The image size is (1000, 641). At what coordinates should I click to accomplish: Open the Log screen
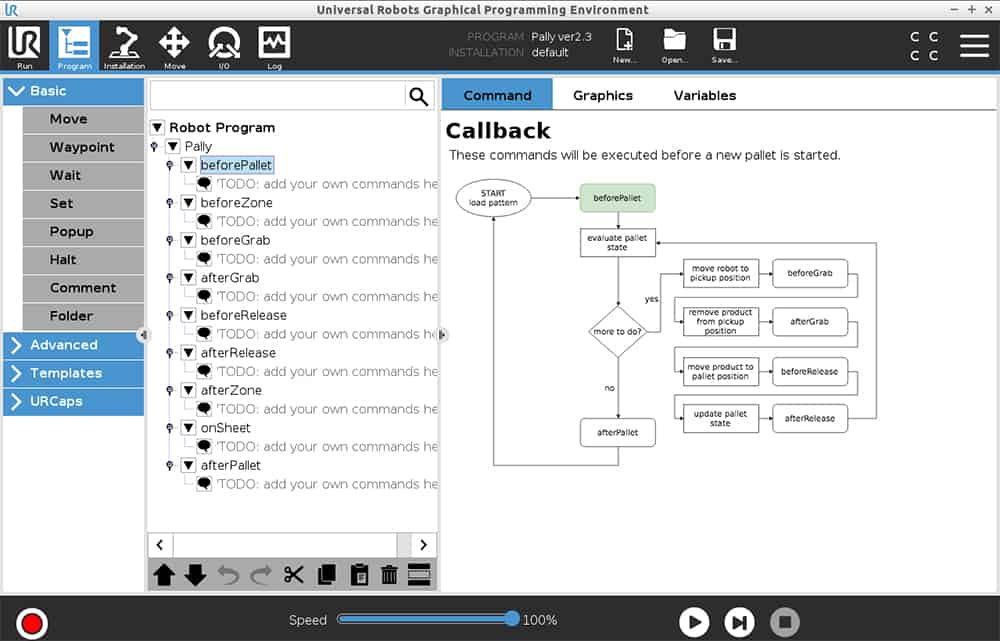274,46
